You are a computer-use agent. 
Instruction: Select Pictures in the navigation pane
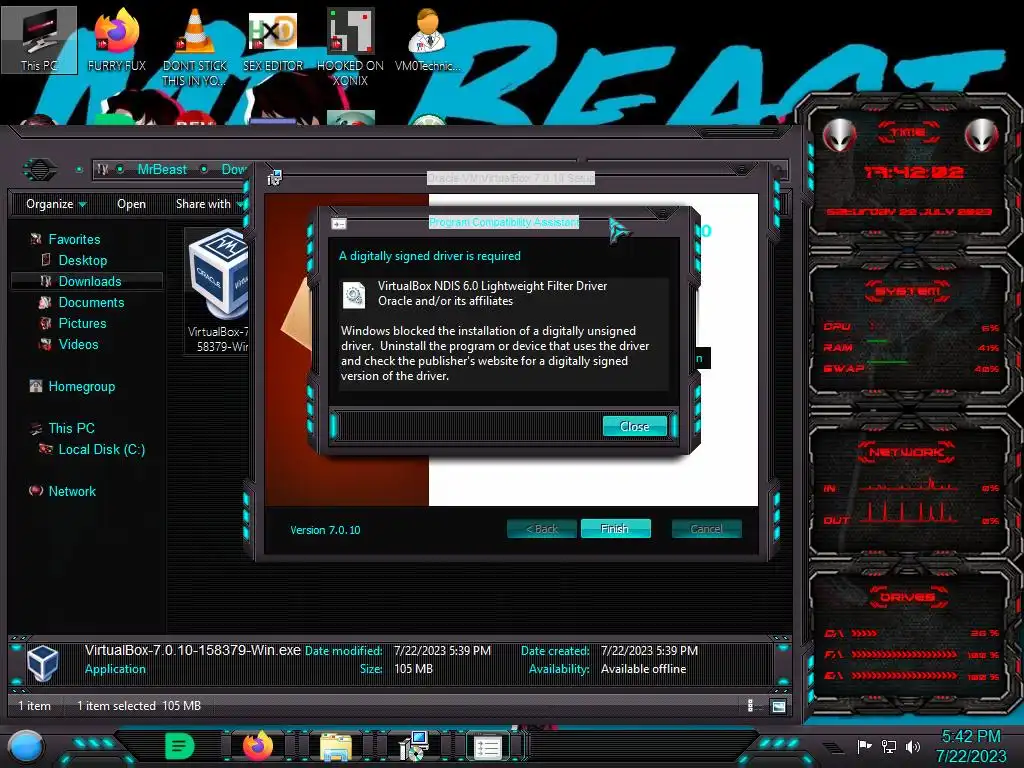82,323
